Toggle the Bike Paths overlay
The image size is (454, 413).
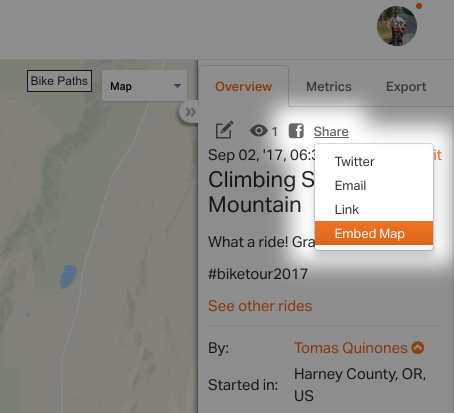tap(59, 81)
